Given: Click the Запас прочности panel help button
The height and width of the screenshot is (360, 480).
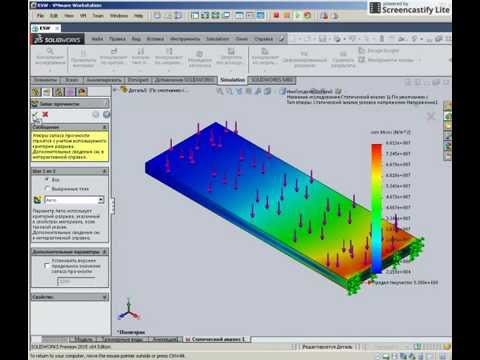Looking at the screenshot, I should pos(106,104).
